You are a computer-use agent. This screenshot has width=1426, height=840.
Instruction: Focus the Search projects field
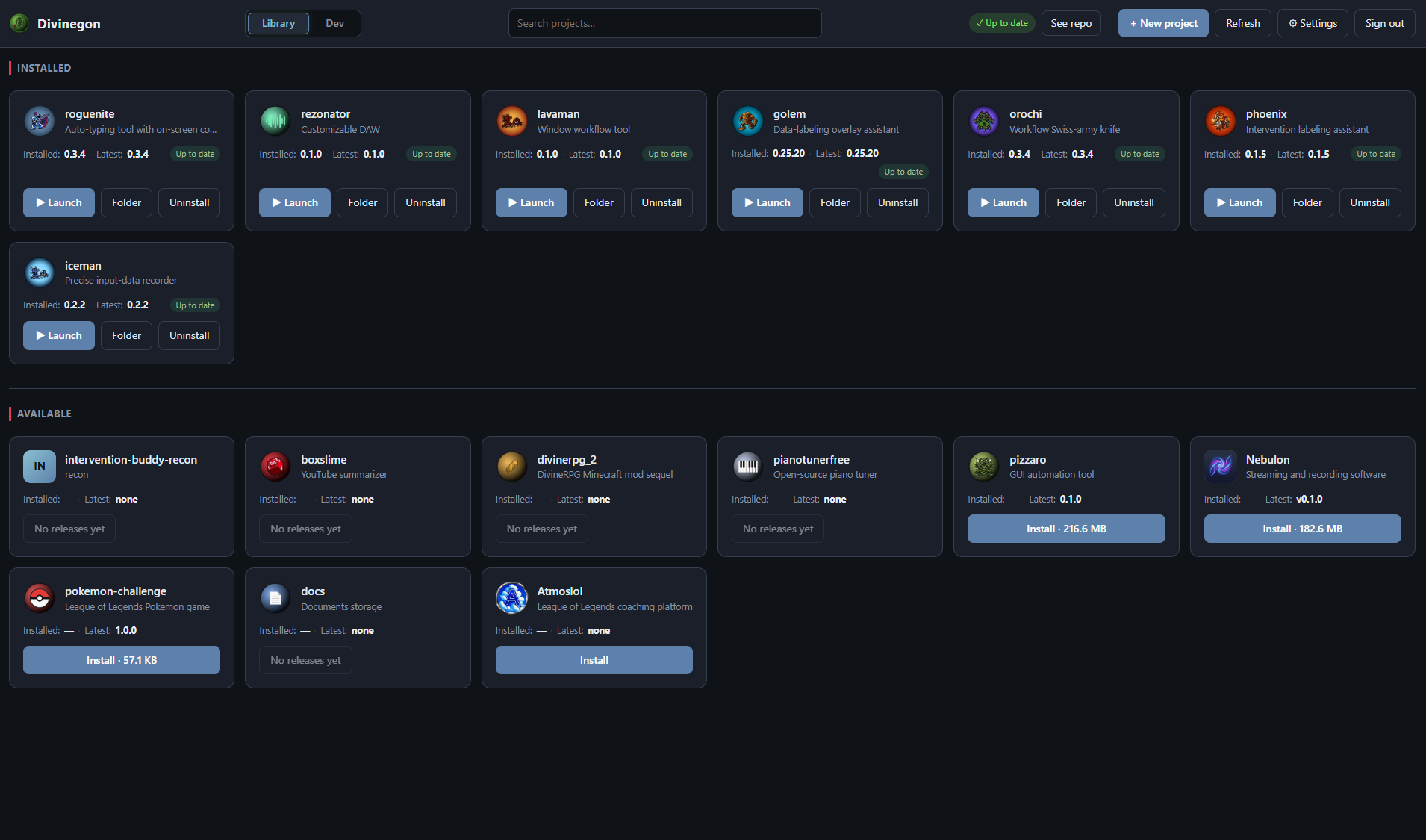pyautogui.click(x=664, y=23)
